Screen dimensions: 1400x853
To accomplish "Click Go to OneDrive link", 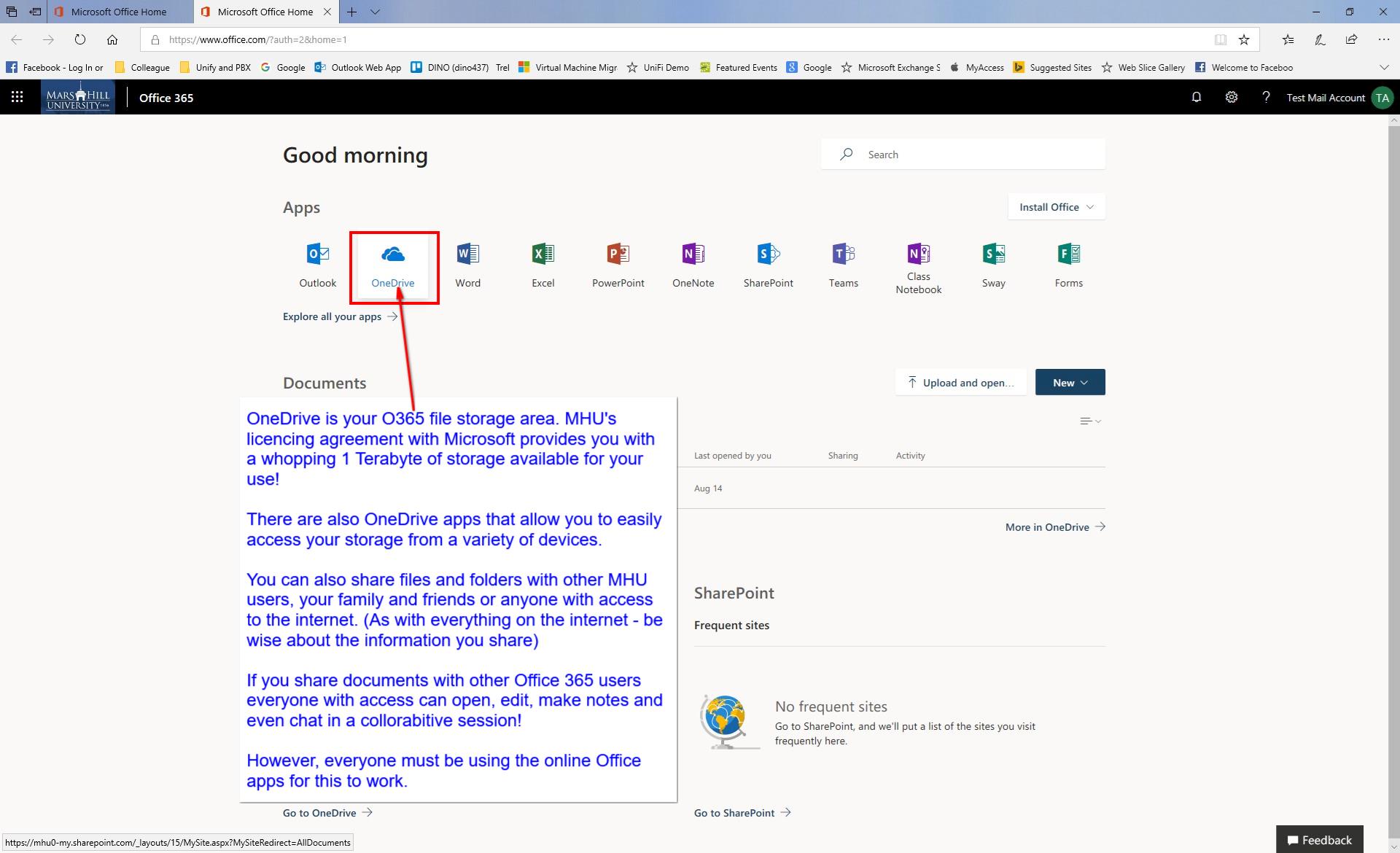I will pos(320,812).
